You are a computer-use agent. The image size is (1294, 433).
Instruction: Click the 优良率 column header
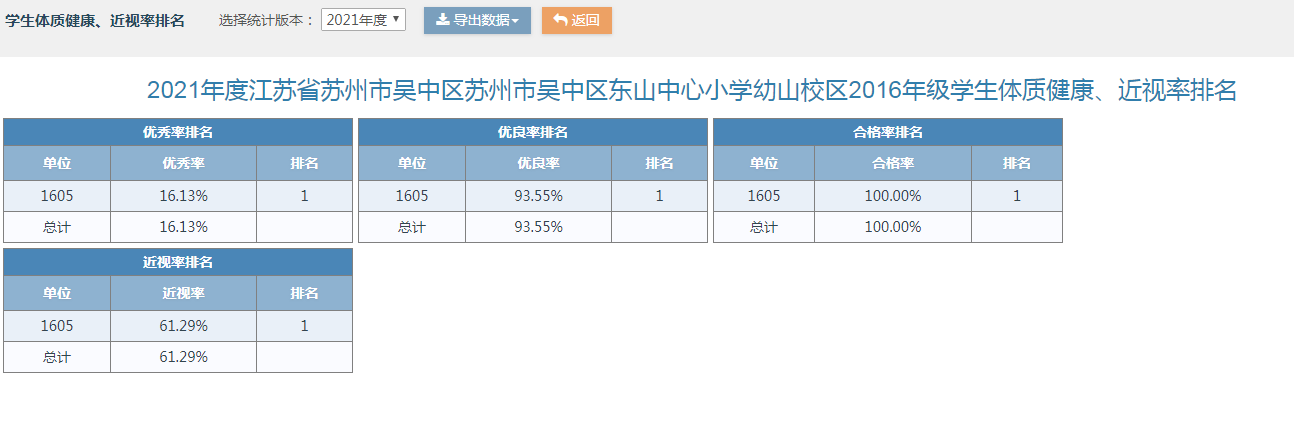pos(539,163)
